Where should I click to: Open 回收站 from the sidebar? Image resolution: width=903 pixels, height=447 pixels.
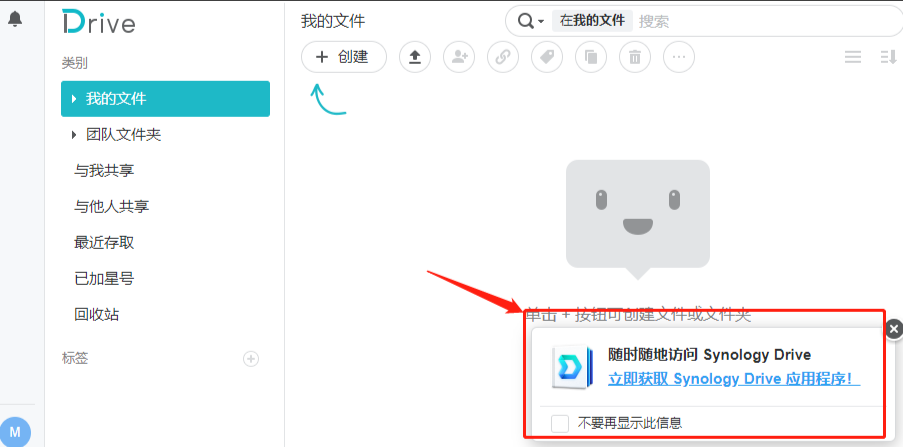coord(97,314)
